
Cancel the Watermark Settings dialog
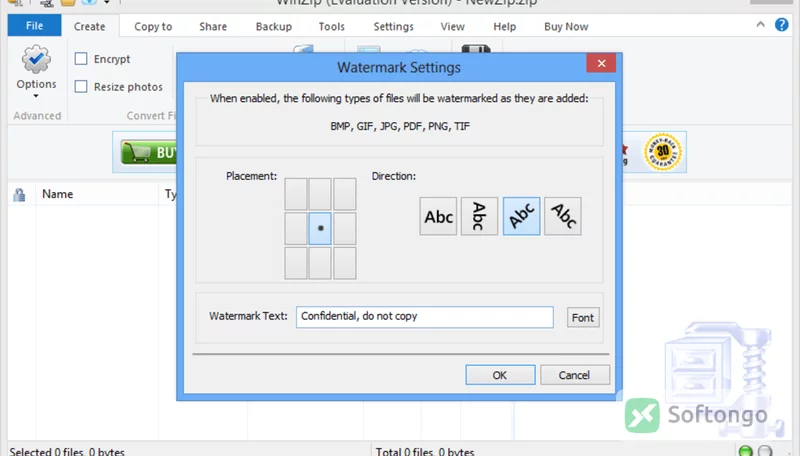tap(574, 375)
